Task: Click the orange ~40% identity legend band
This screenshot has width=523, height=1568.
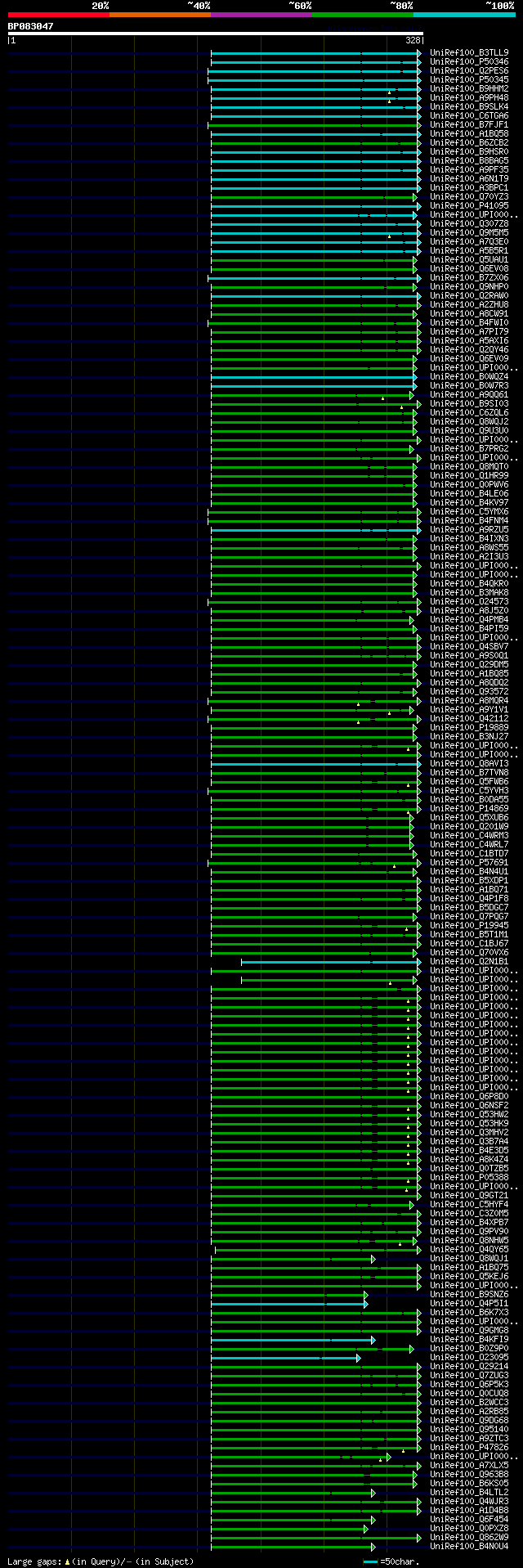Action: (x=160, y=14)
